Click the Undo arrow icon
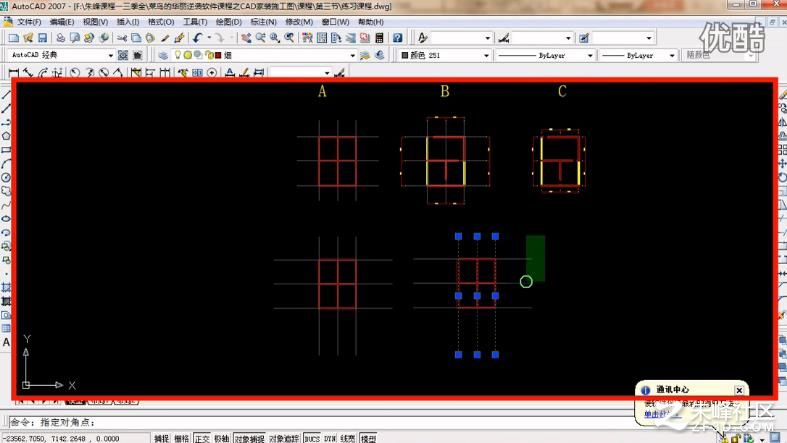Screen dimensions: 787x443 [x=197, y=38]
